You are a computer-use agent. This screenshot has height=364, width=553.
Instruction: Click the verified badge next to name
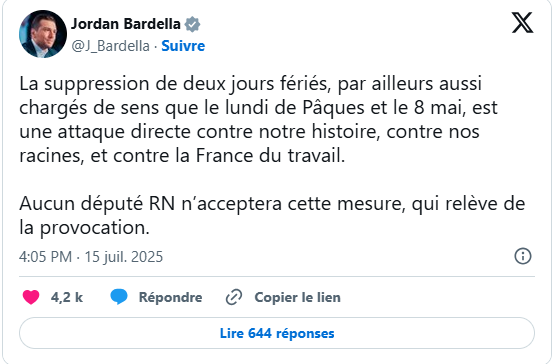coord(192,24)
